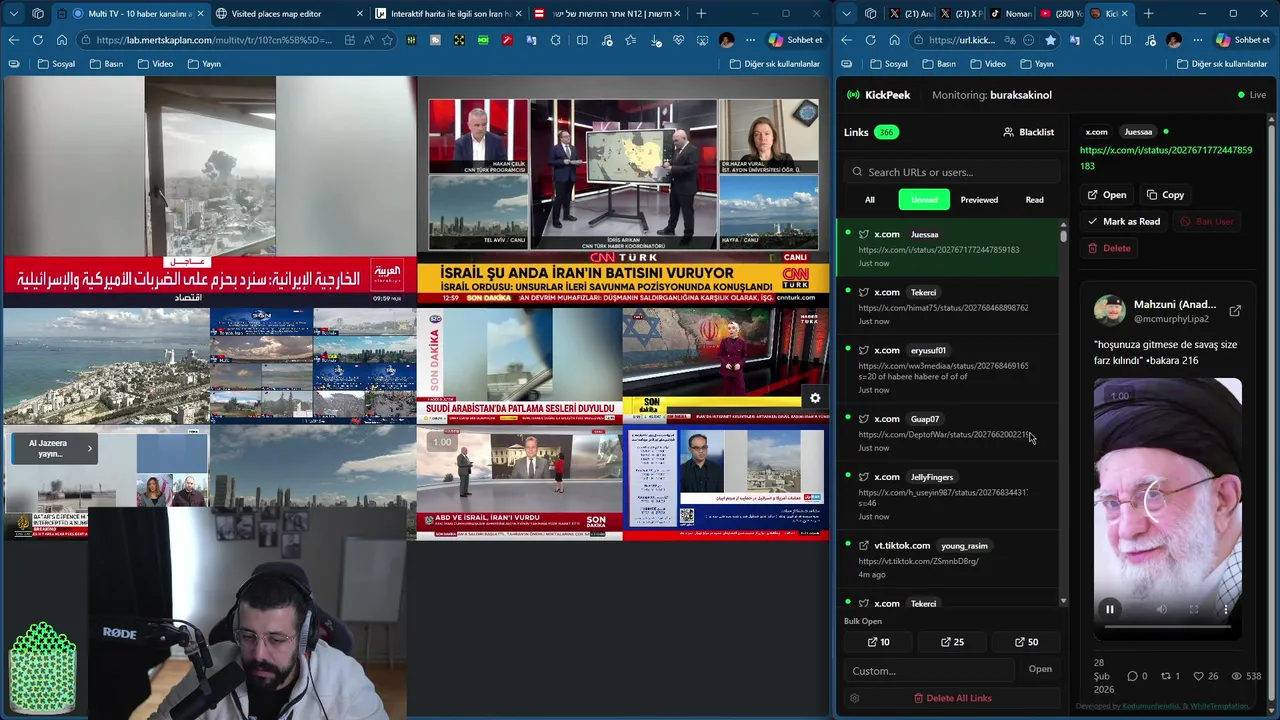Click Sohbet et Copilot in right browser

(x=1243, y=40)
